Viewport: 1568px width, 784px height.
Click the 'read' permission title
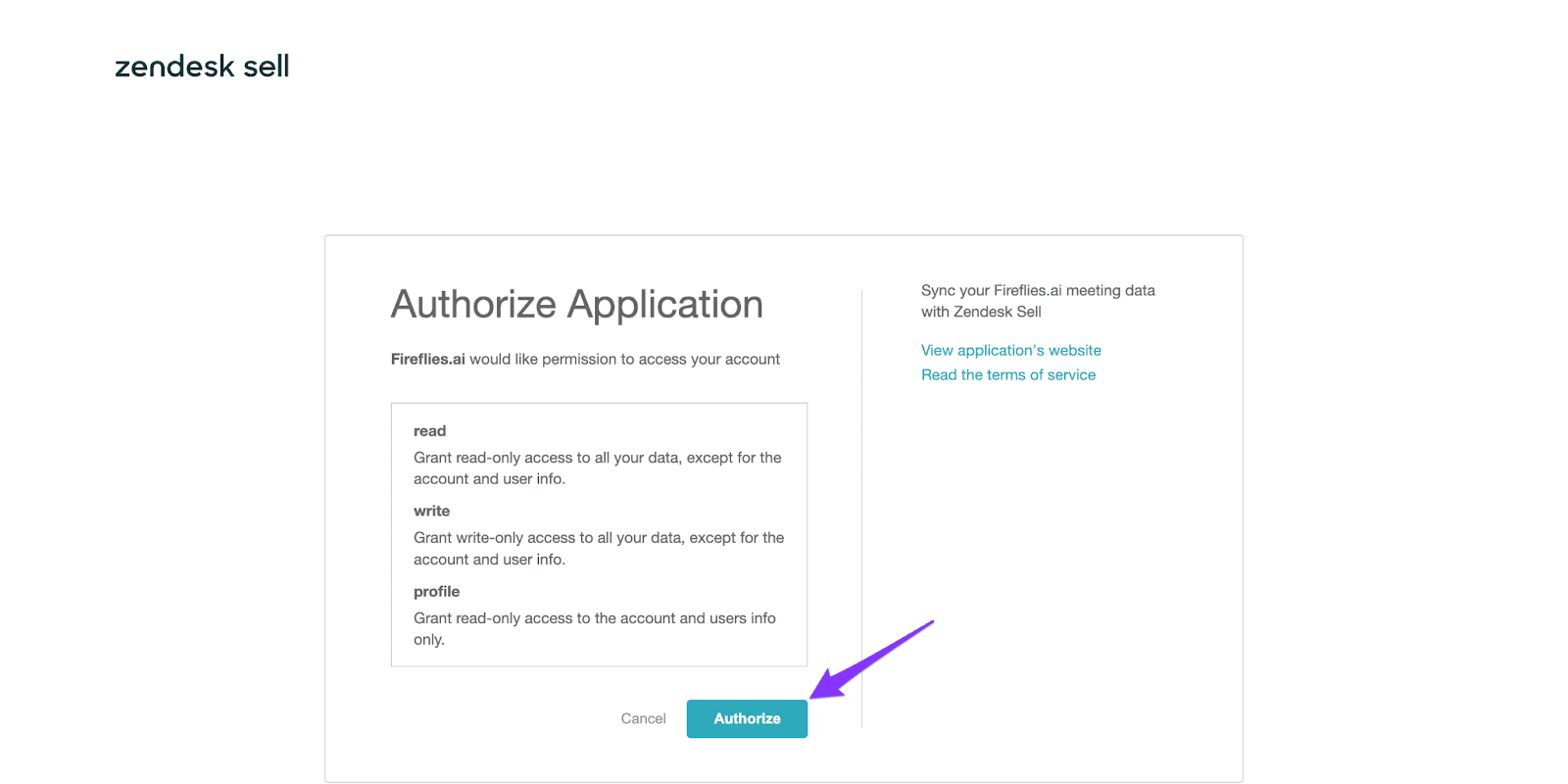[429, 430]
